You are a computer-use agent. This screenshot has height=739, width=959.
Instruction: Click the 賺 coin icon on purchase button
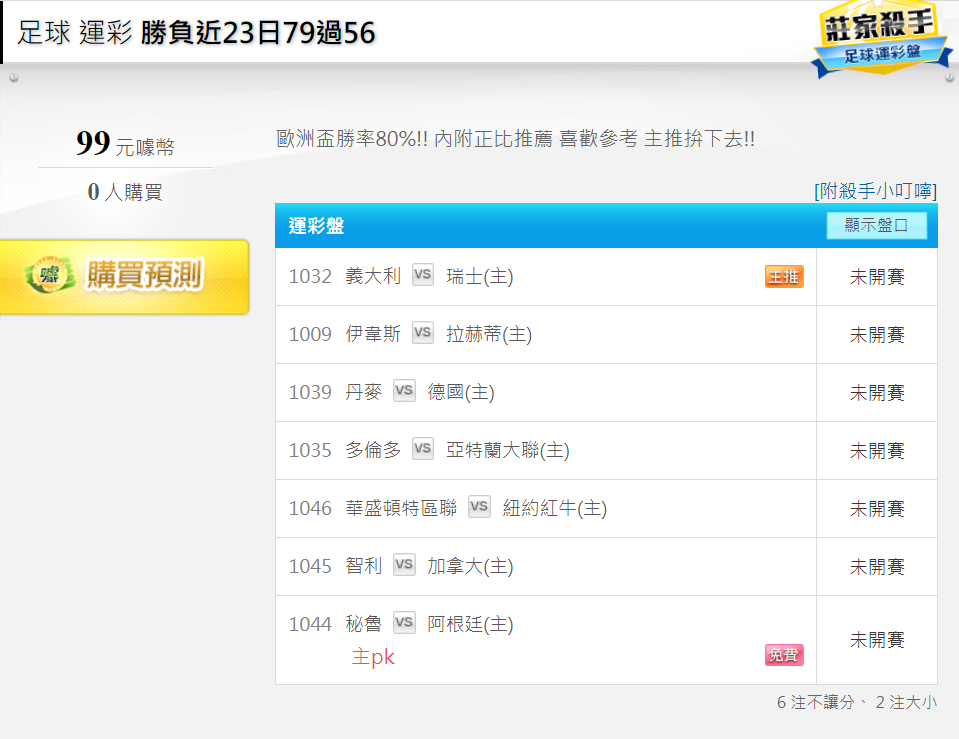(50, 275)
